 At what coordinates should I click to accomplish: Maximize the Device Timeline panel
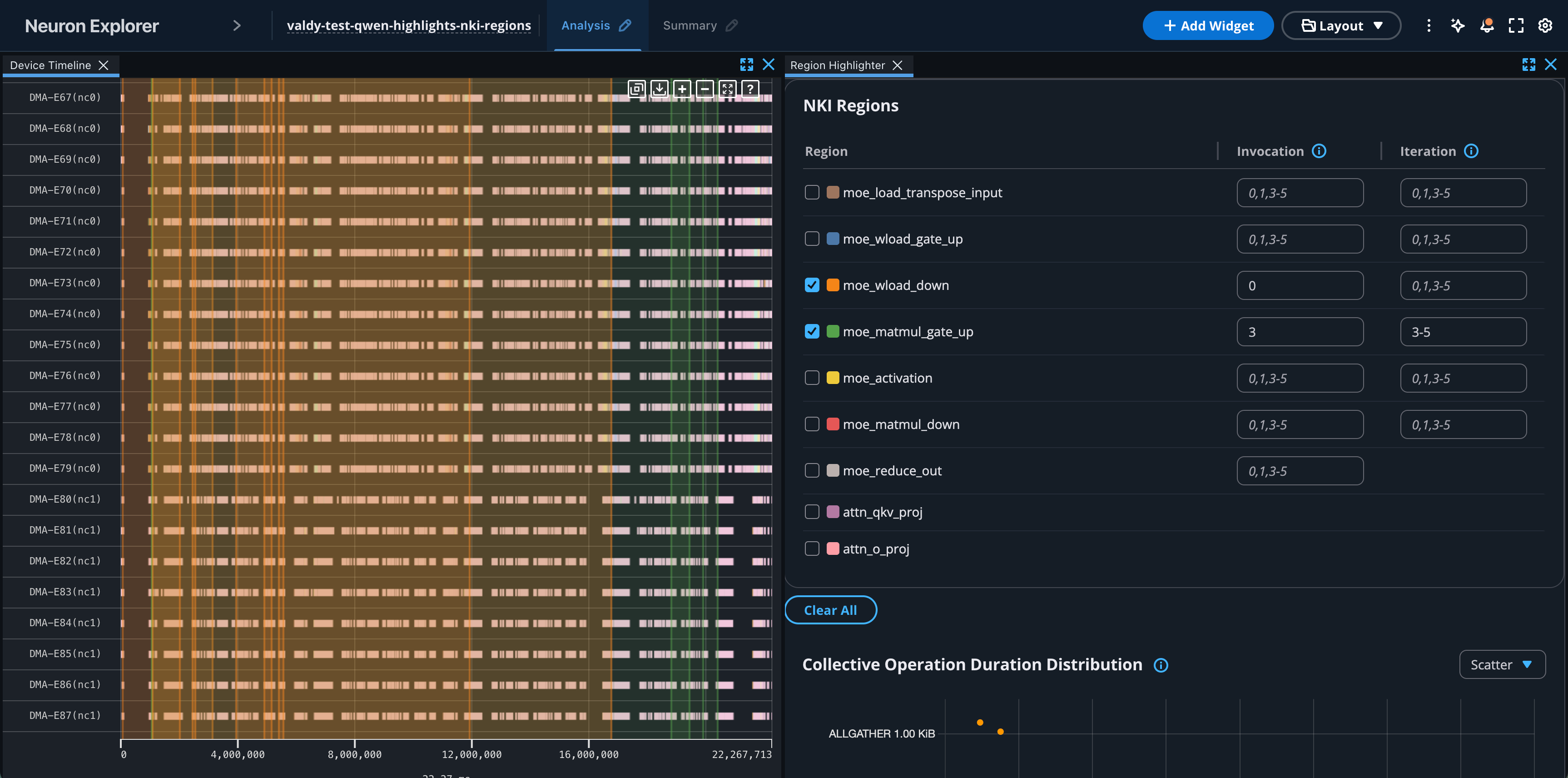(746, 65)
